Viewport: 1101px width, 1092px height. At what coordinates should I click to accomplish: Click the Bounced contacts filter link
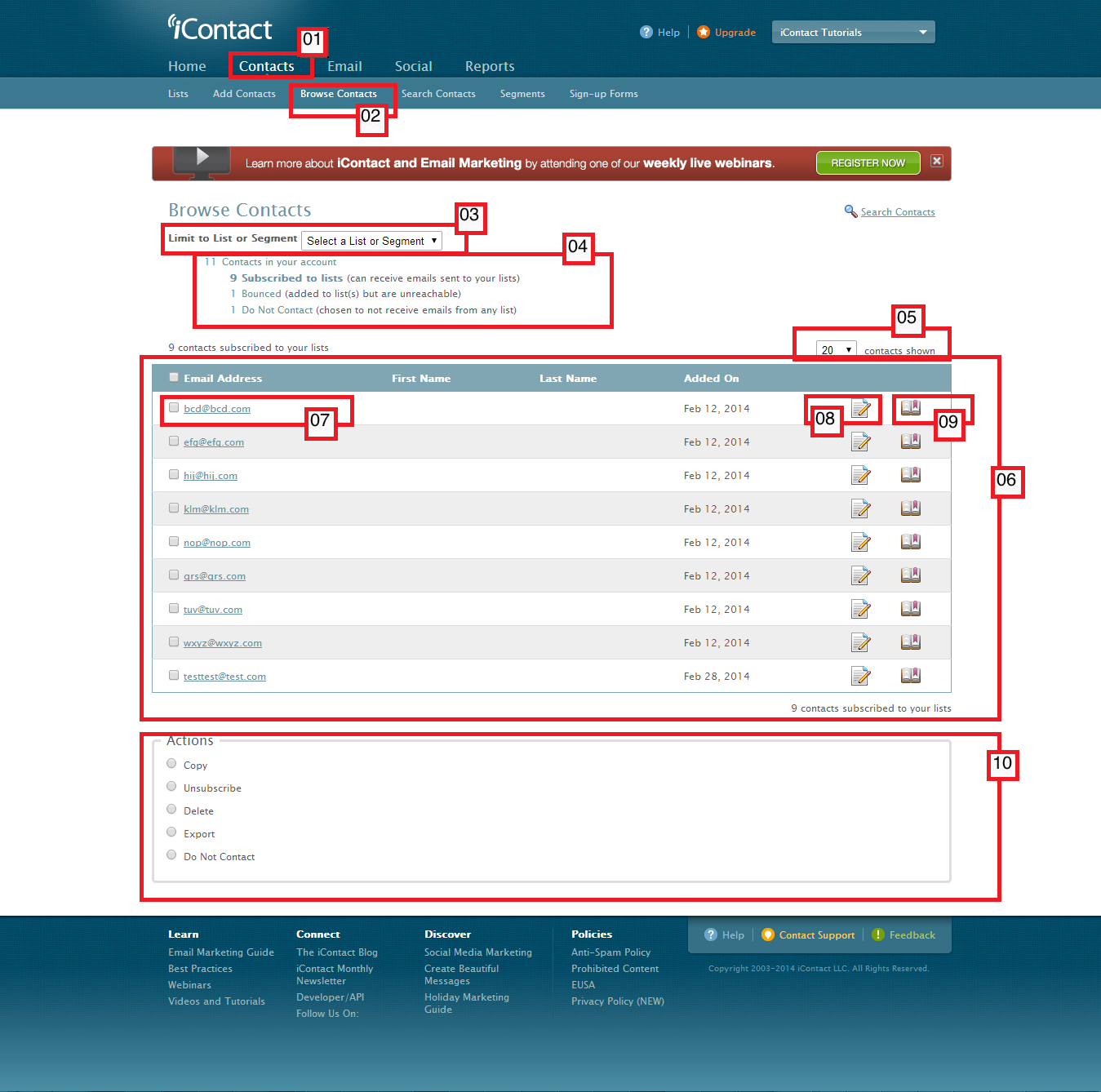click(261, 294)
